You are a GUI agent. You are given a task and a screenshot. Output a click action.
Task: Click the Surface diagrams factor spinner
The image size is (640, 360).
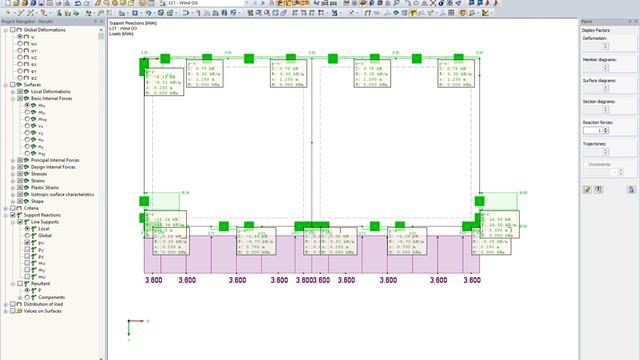pos(606,88)
